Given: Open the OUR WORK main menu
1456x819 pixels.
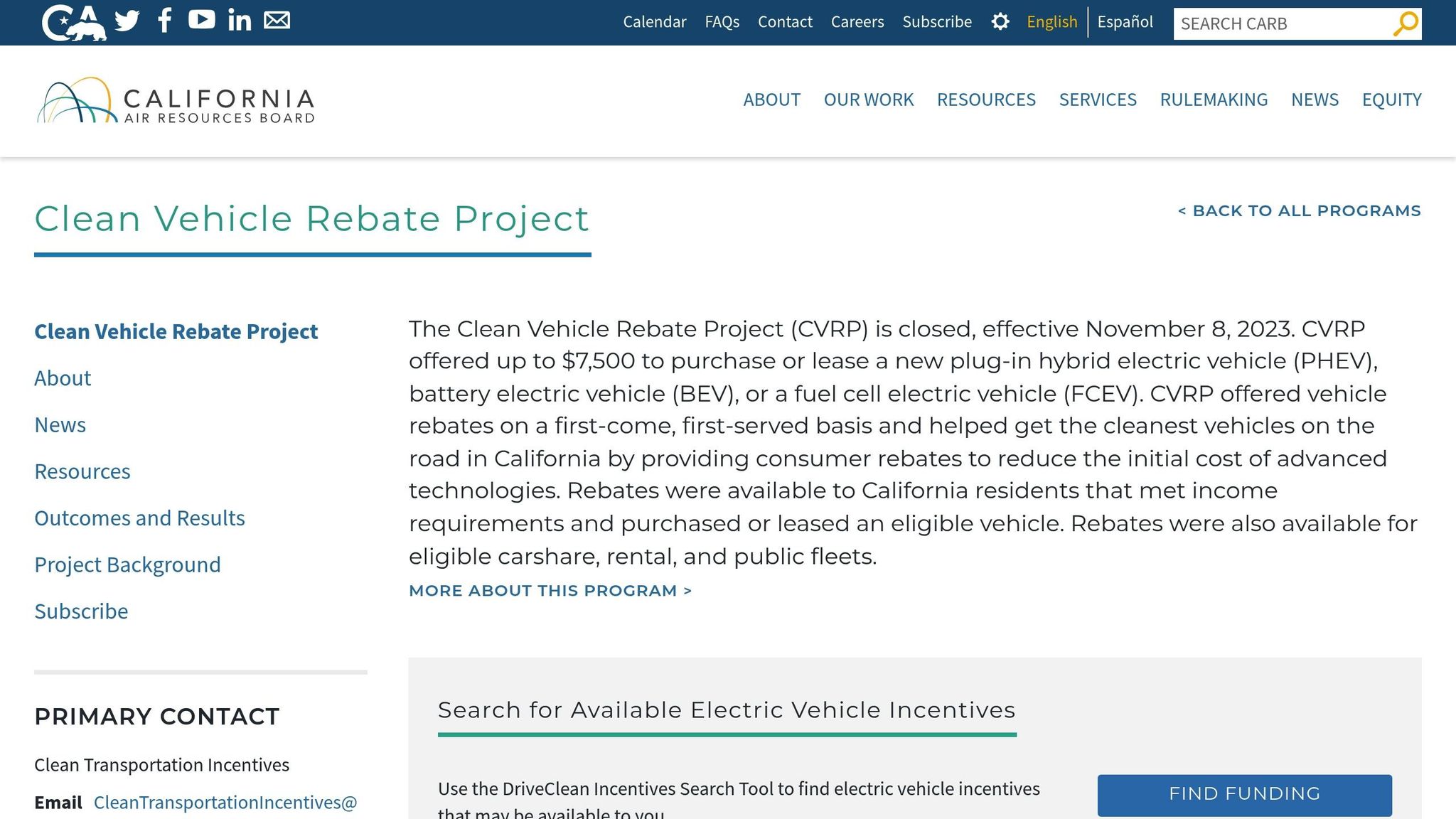Looking at the screenshot, I should tap(869, 100).
